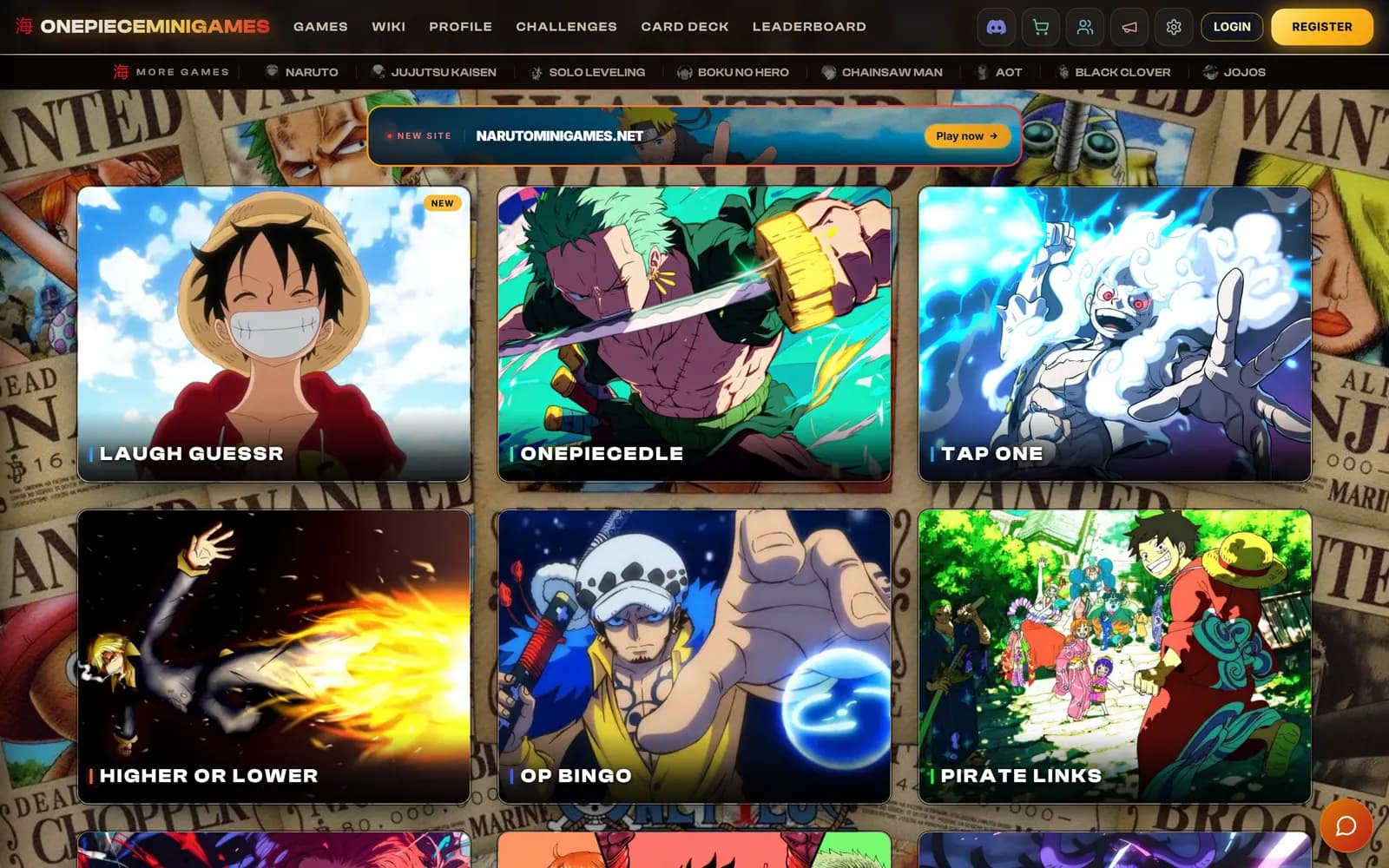Viewport: 1389px width, 868px height.
Task: Open the NARUTOMINIGAMES.NET link
Action: [x=559, y=135]
